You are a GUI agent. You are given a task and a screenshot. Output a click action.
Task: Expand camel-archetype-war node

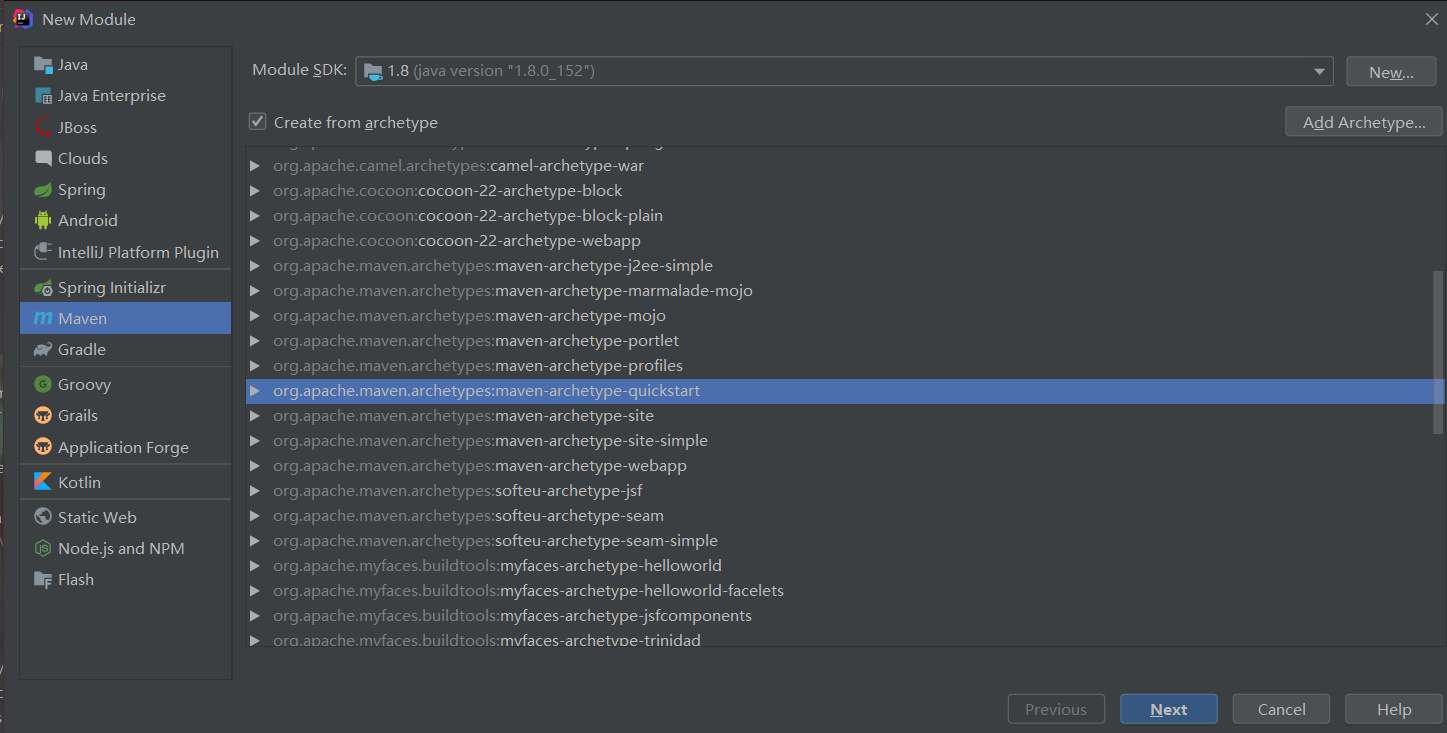[x=255, y=166]
